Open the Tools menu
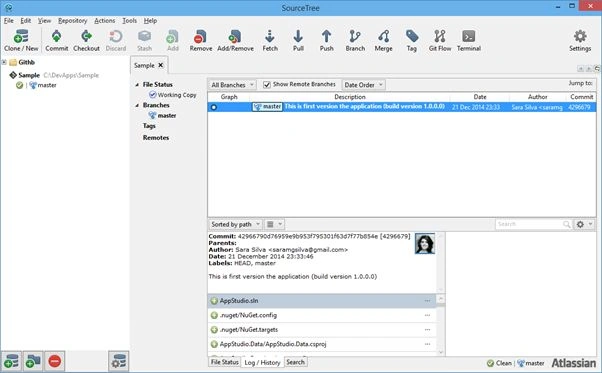The height and width of the screenshot is (373, 602). (129, 21)
